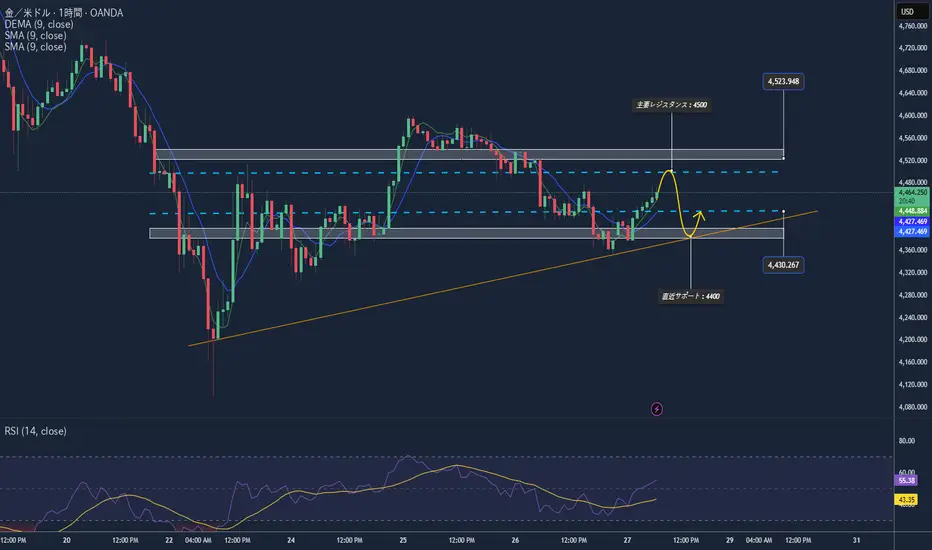This screenshot has width=932, height=550.
Task: Click the 4,080.000 price scale label
Action: (912, 407)
